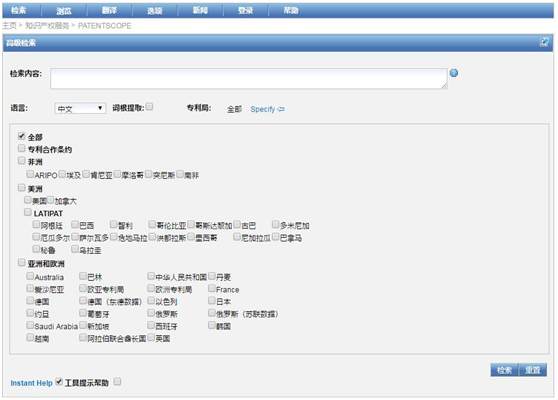Select the 阿根廷 checkbox
558x400 pixels.
36,225
